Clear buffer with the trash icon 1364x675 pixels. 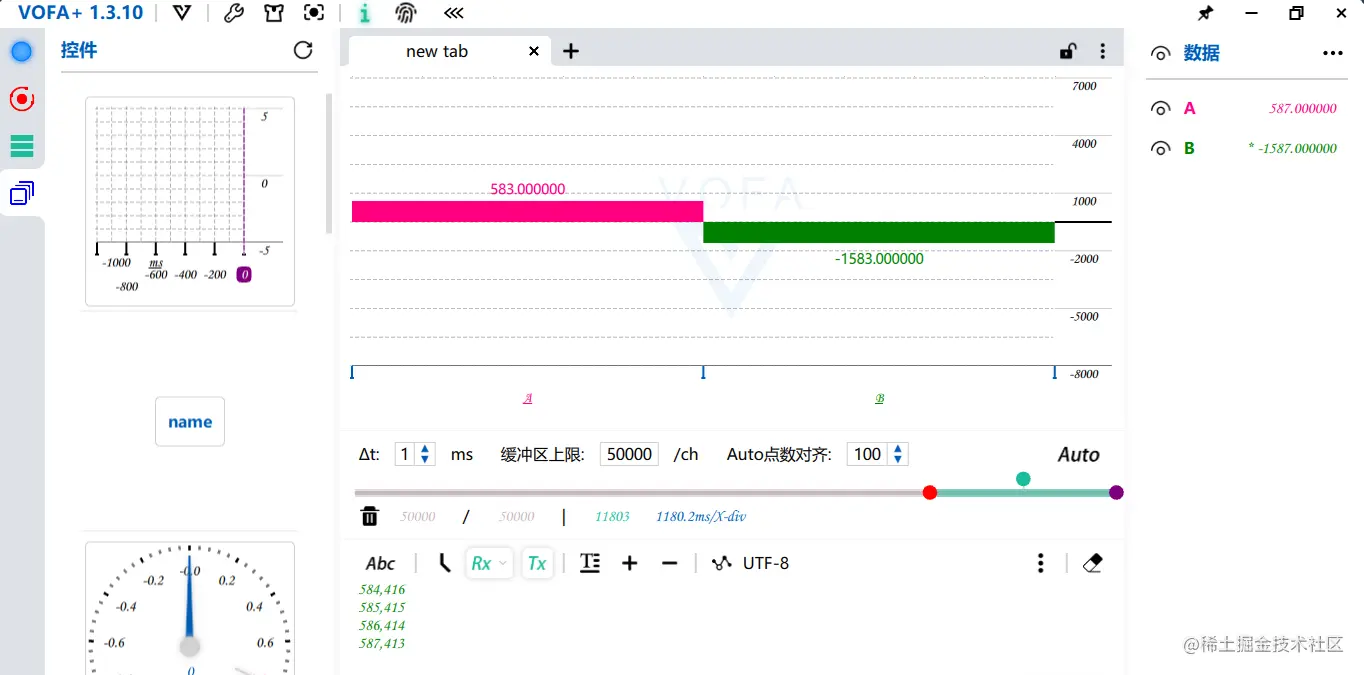[x=370, y=516]
